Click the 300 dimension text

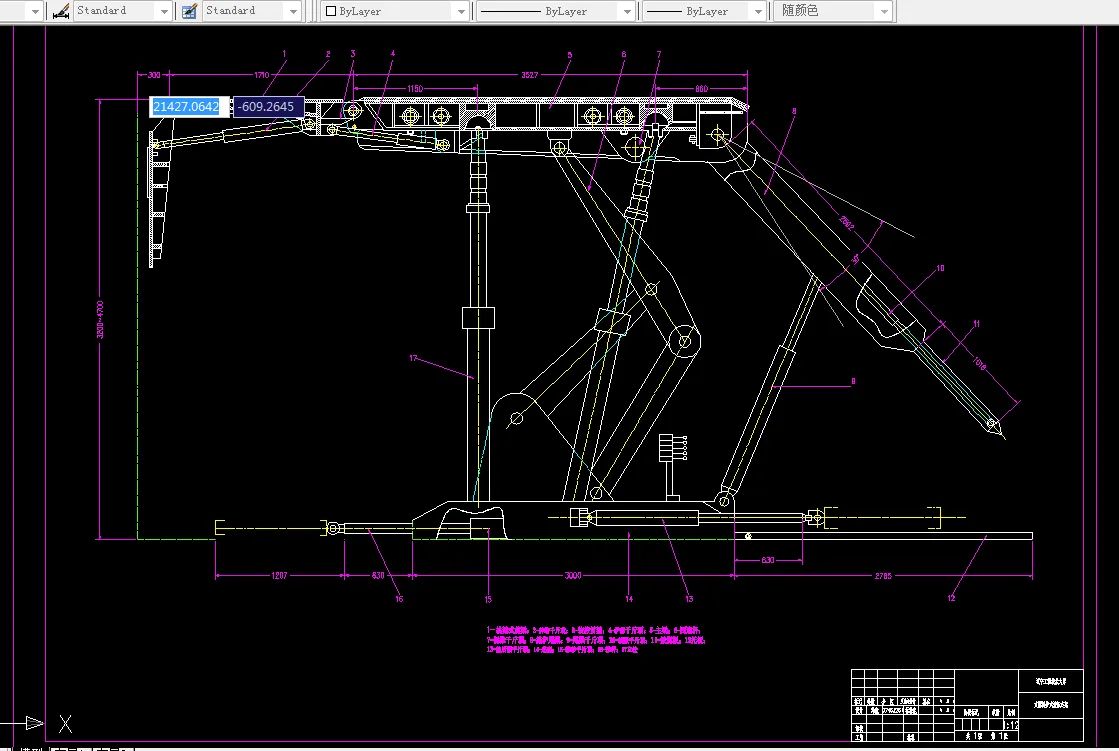[x=154, y=75]
